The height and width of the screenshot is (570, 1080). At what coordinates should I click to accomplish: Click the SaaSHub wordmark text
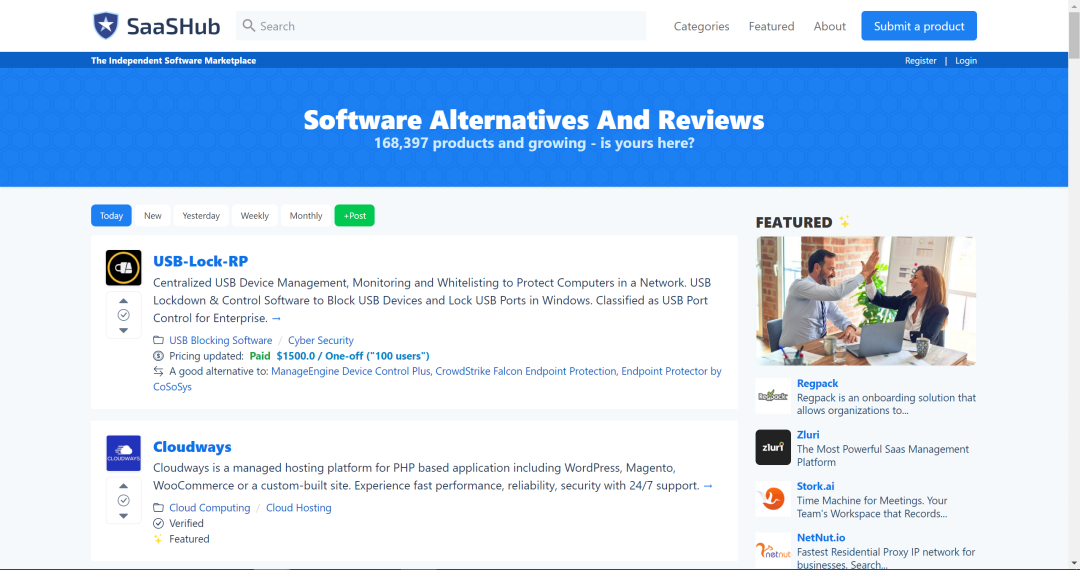click(x=174, y=26)
